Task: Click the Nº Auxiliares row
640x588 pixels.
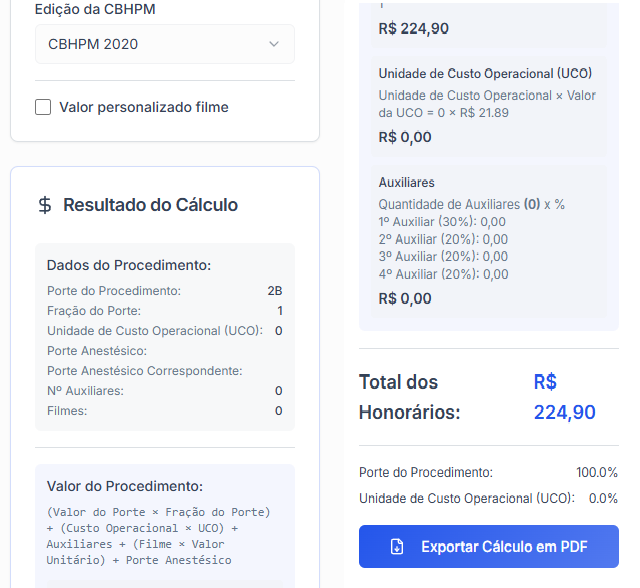Action: [164, 391]
